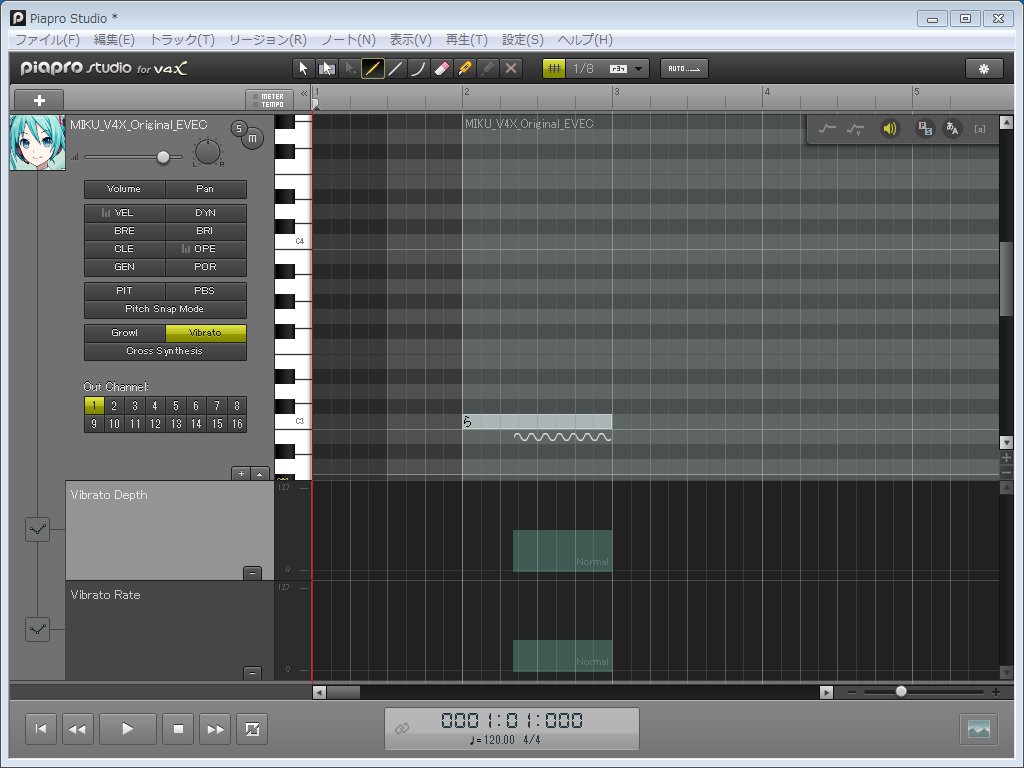Select the arrow pointer tool

pyautogui.click(x=302, y=68)
